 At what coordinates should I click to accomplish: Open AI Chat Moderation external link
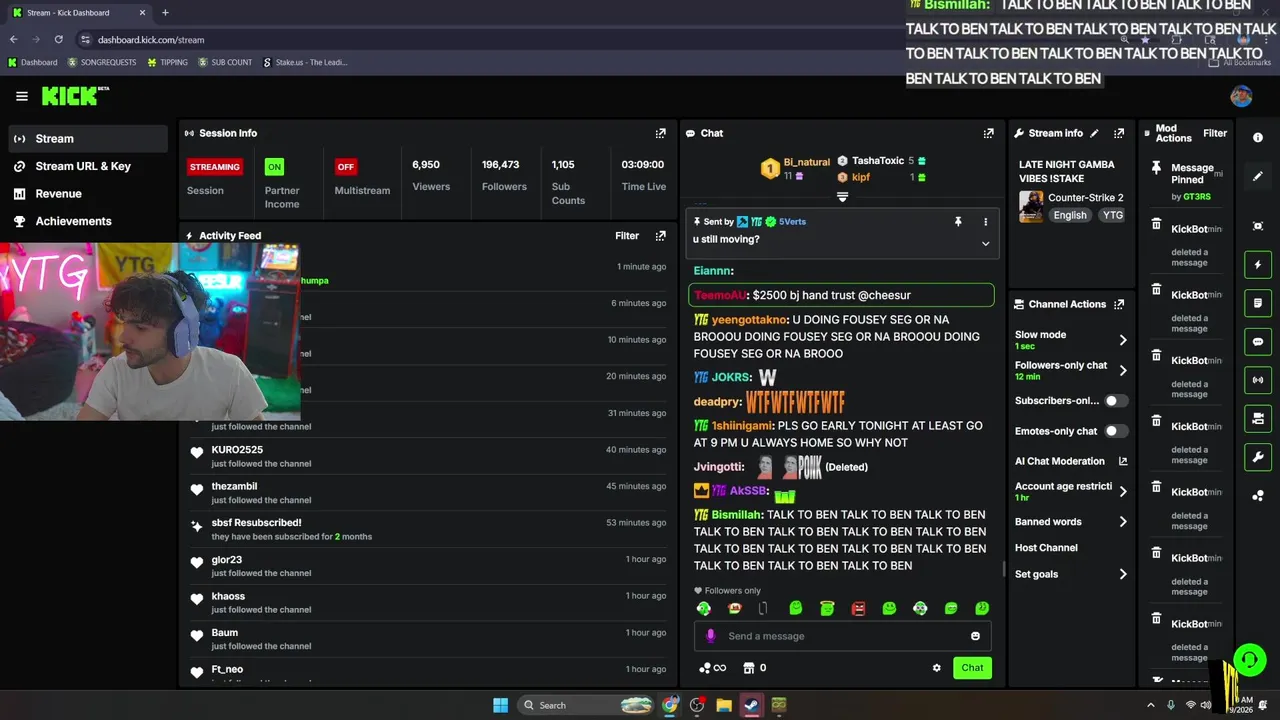point(1123,461)
